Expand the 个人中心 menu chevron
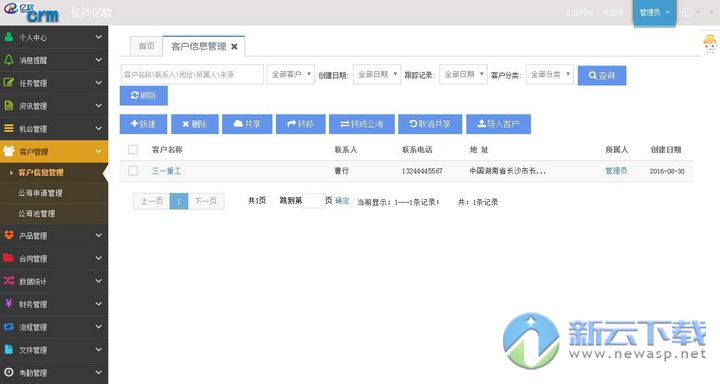This screenshot has height=384, width=720. pyautogui.click(x=98, y=37)
